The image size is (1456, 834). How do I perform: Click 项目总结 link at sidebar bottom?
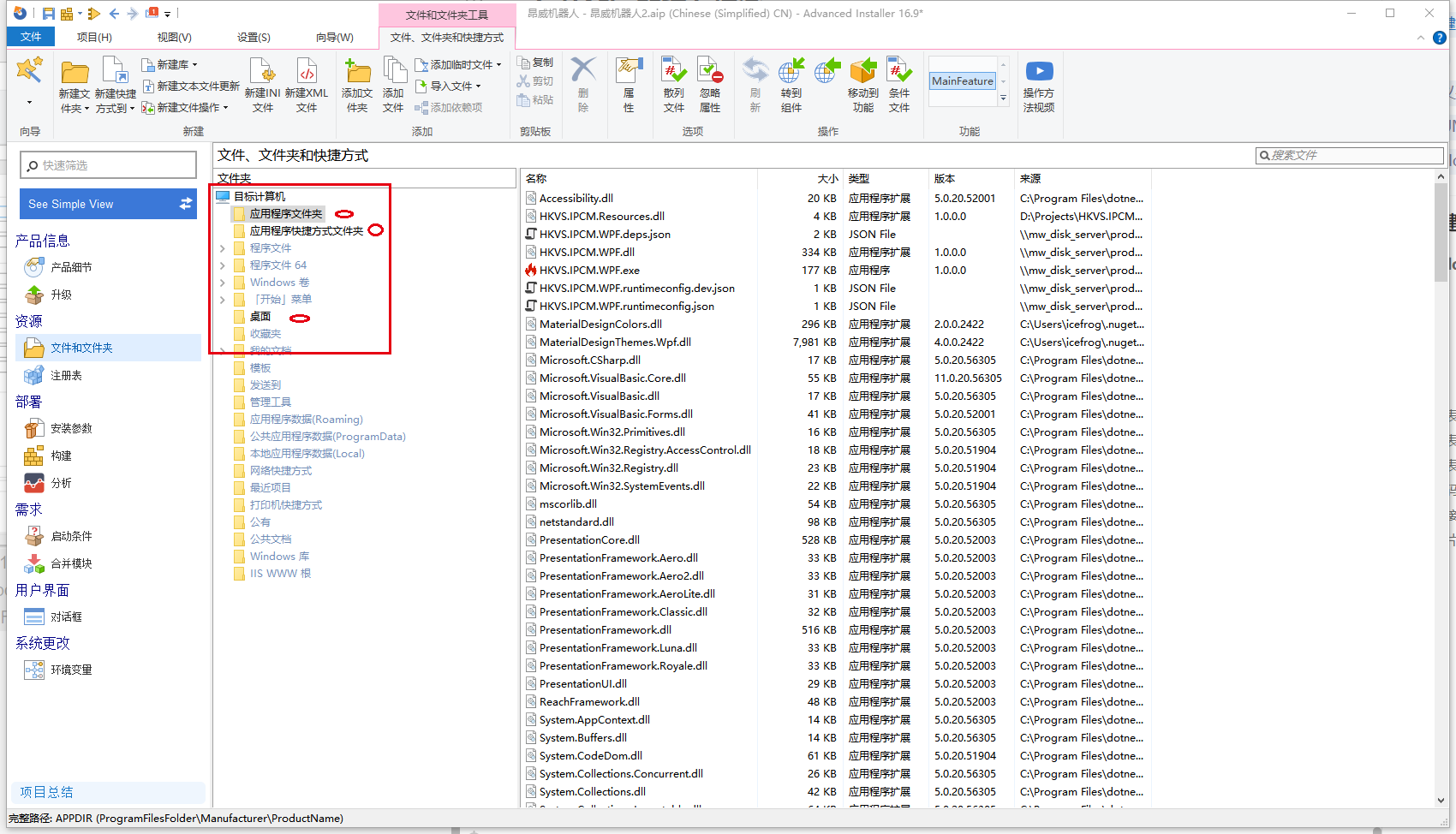(46, 792)
